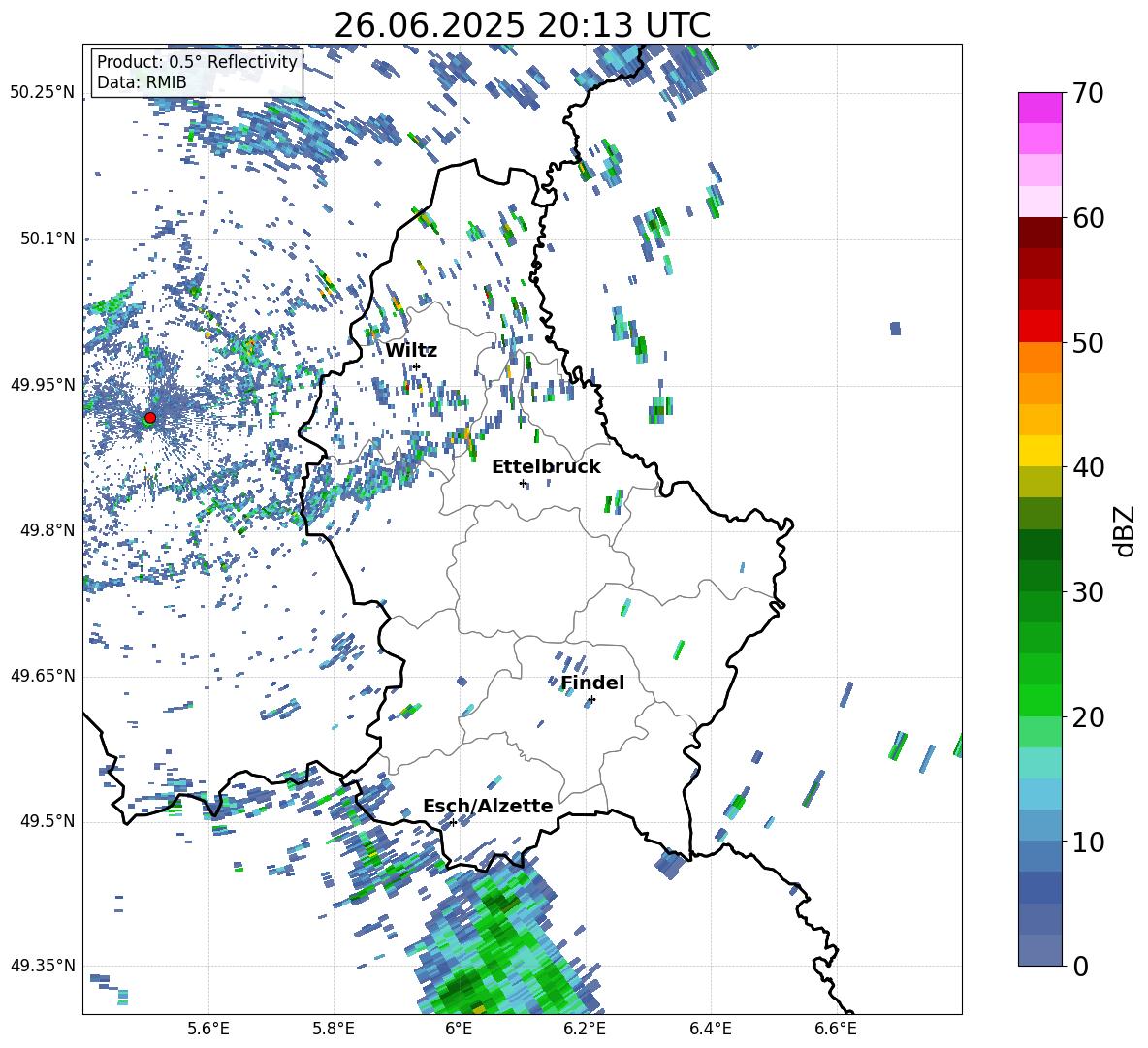Click the 6.4°E longitude label
The width and height of the screenshot is (1148, 1048).
point(710,1029)
